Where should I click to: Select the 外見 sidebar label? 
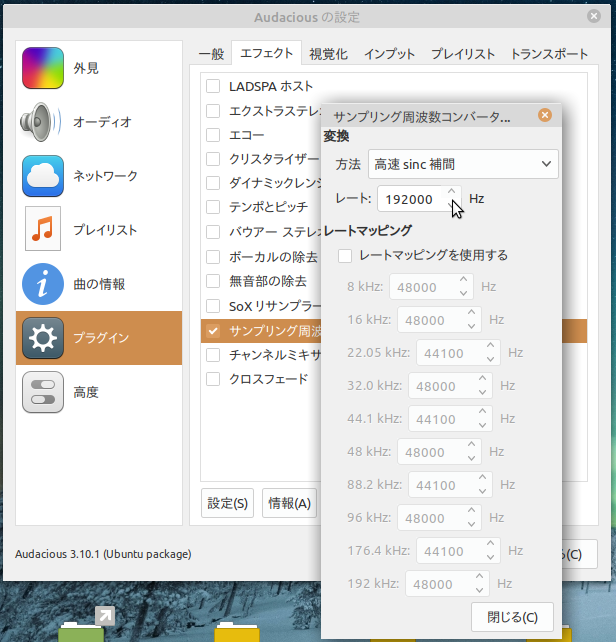(86, 68)
